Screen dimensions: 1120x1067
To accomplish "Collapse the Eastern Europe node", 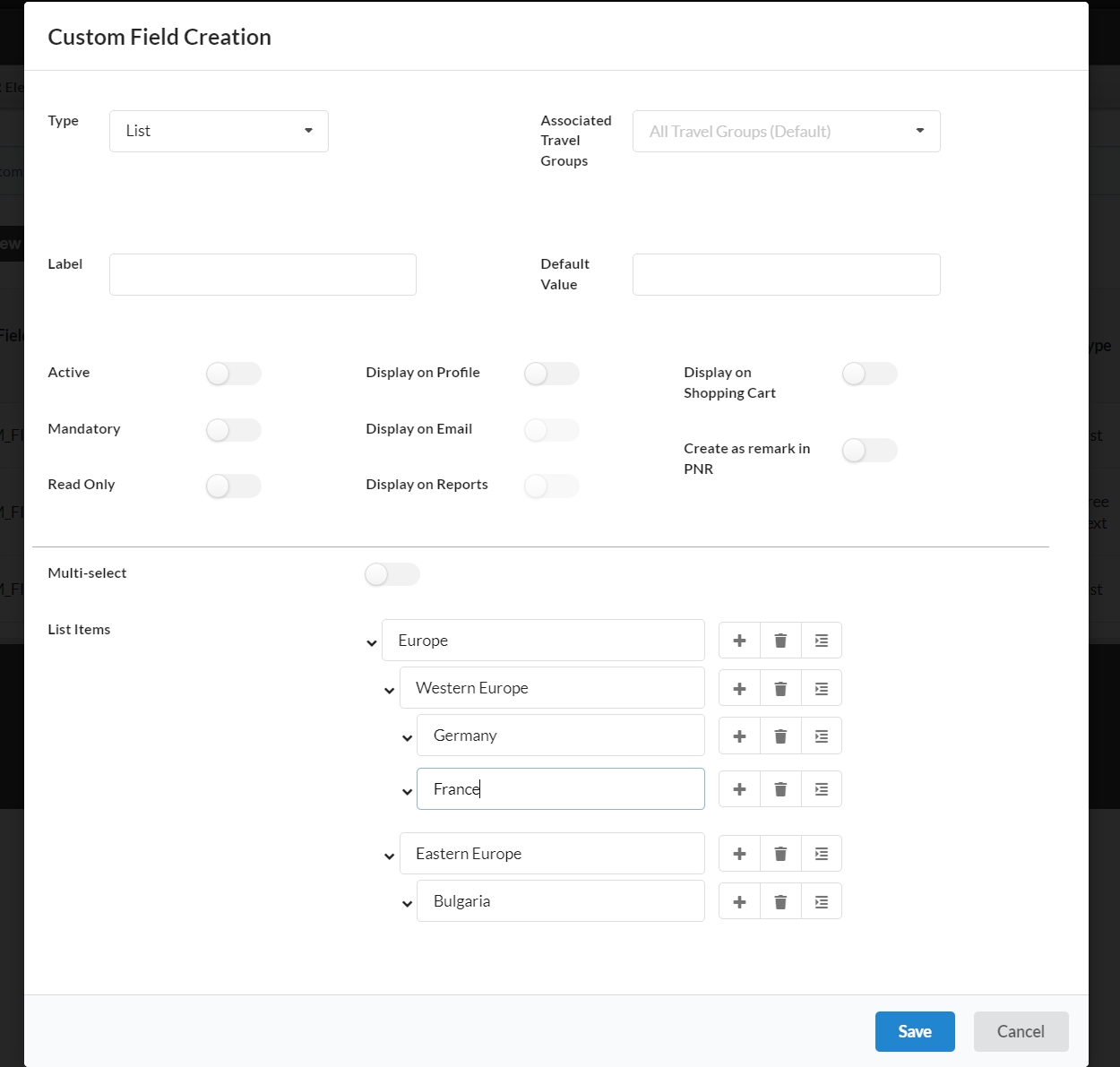I will [x=389, y=856].
